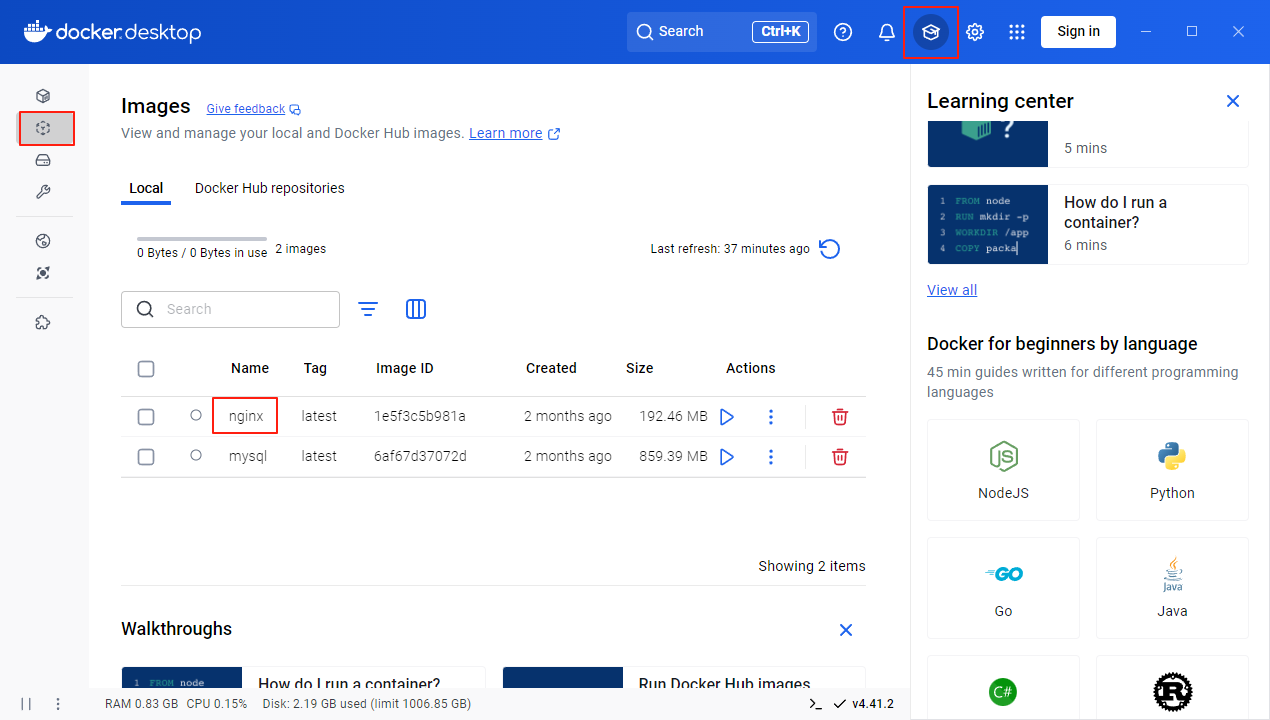
Task: Click the Image ID column header
Action: (x=405, y=368)
